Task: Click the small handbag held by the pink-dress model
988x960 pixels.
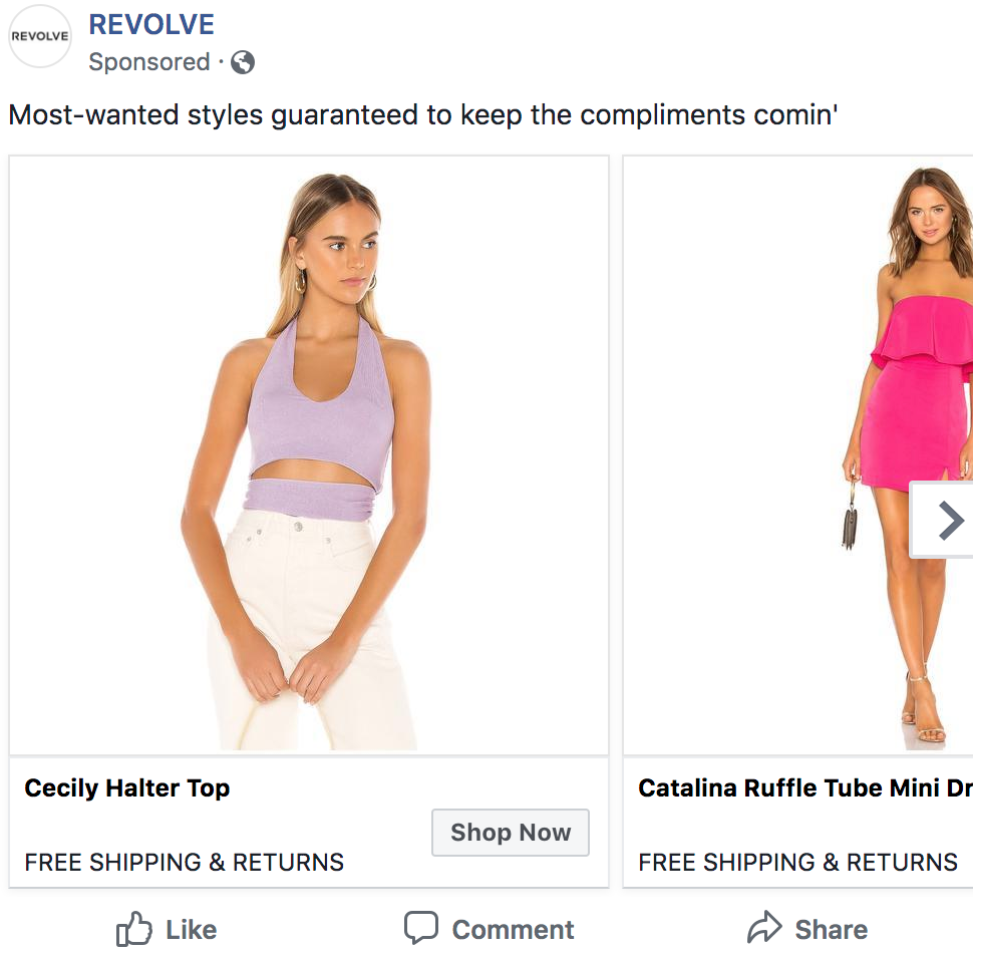Action: (850, 523)
